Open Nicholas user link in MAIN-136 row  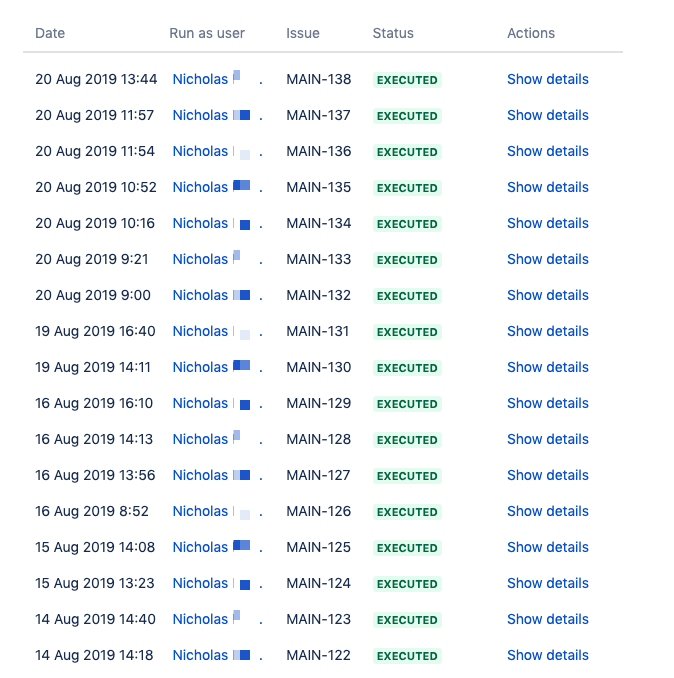point(217,151)
